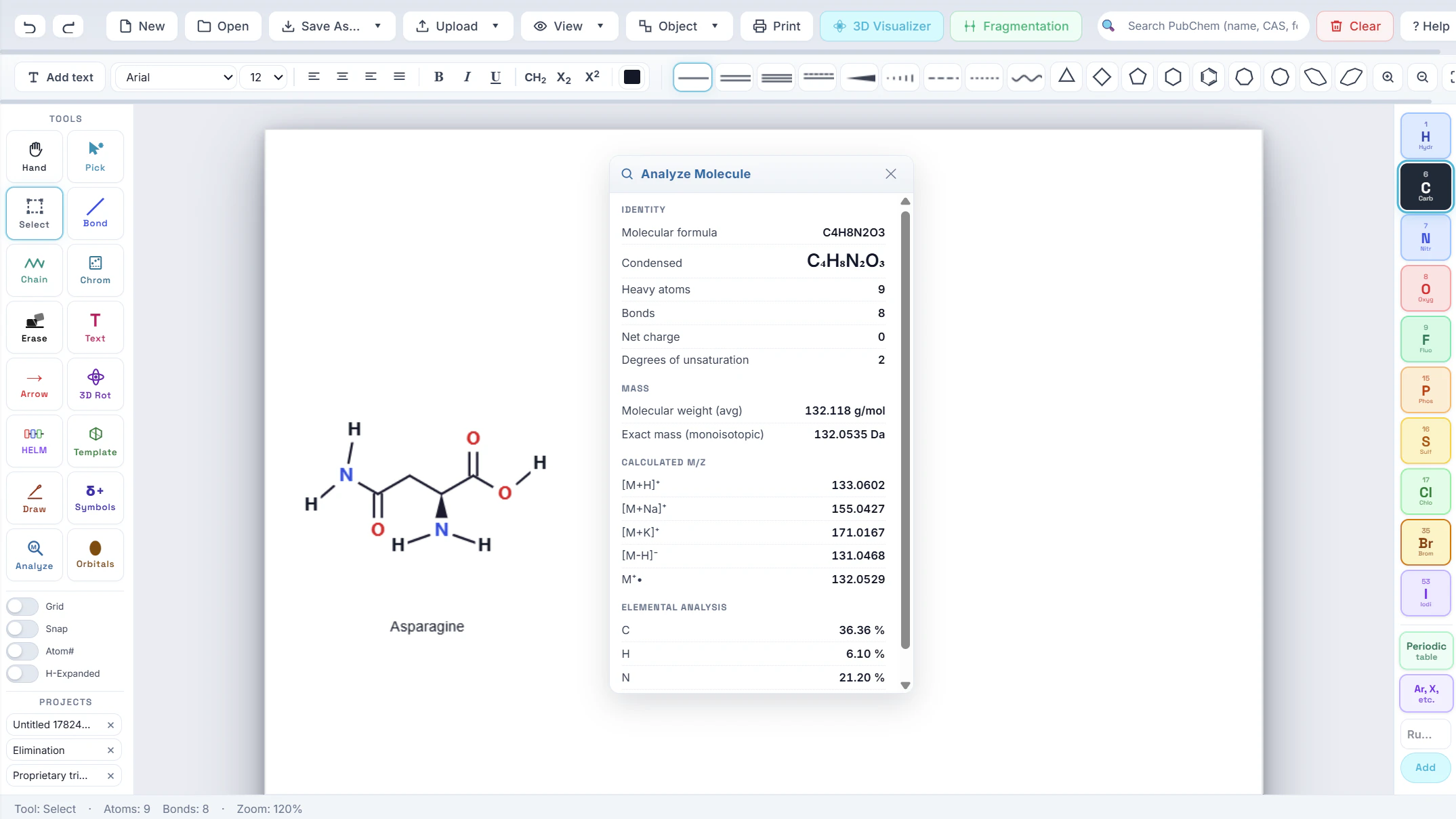Pick the Arrow tool

click(x=35, y=384)
